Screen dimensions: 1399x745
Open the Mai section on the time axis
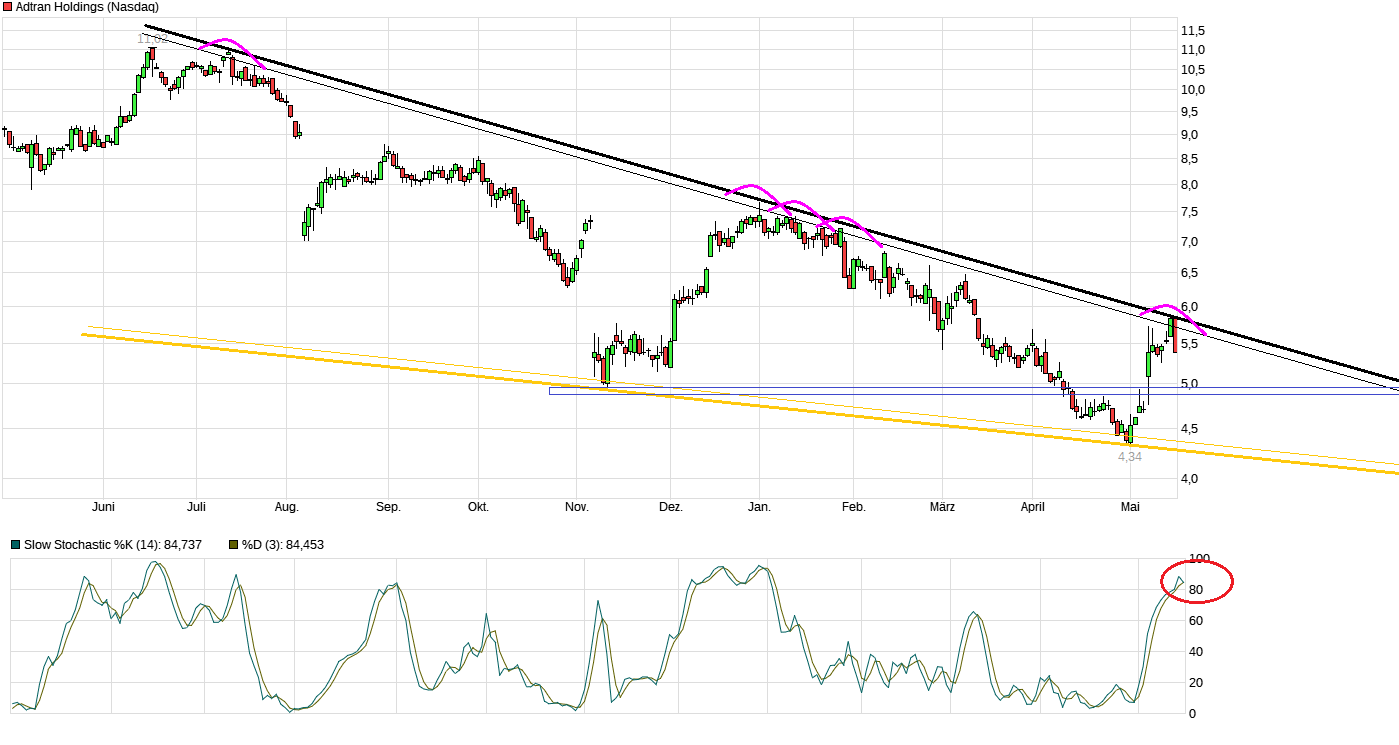[1130, 507]
